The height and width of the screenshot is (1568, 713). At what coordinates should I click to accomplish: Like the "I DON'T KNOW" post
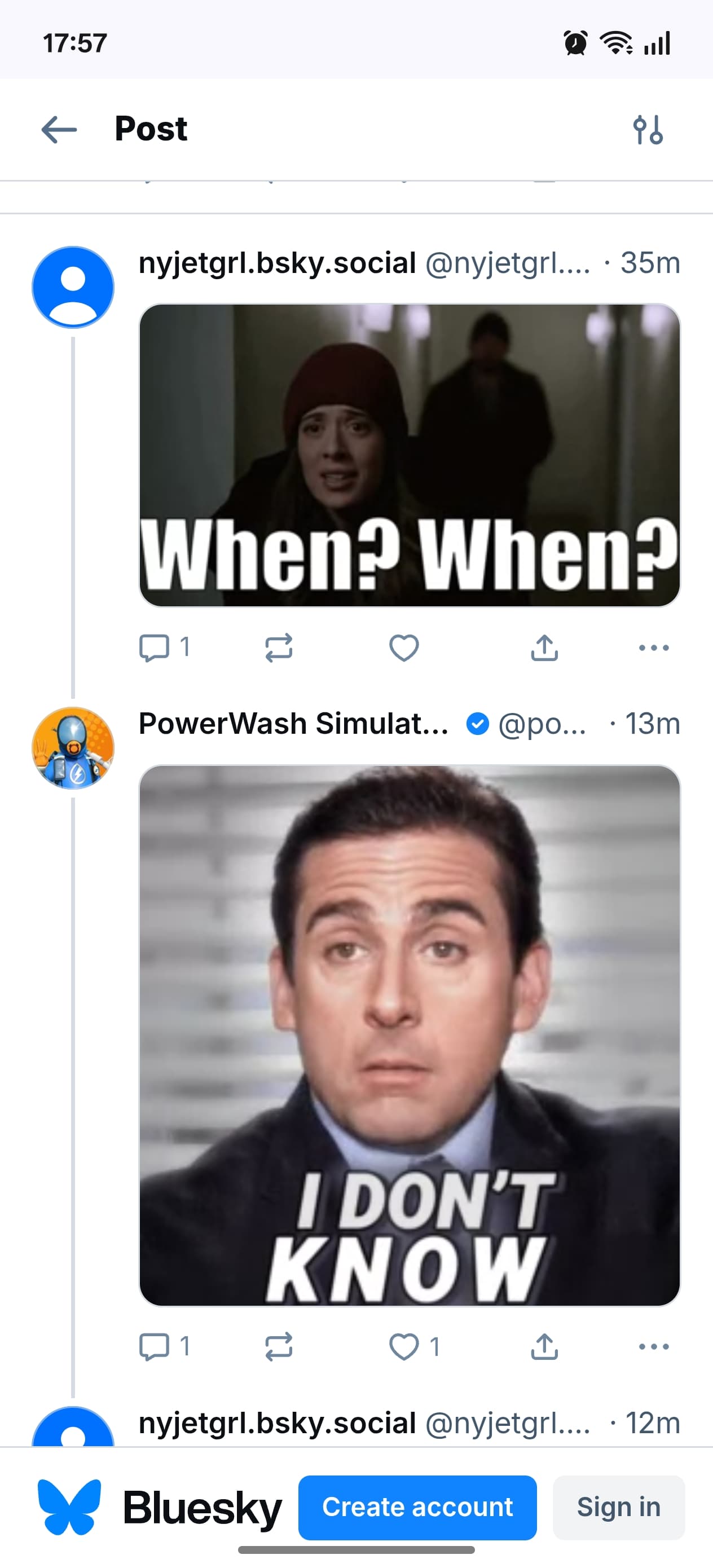(404, 1346)
